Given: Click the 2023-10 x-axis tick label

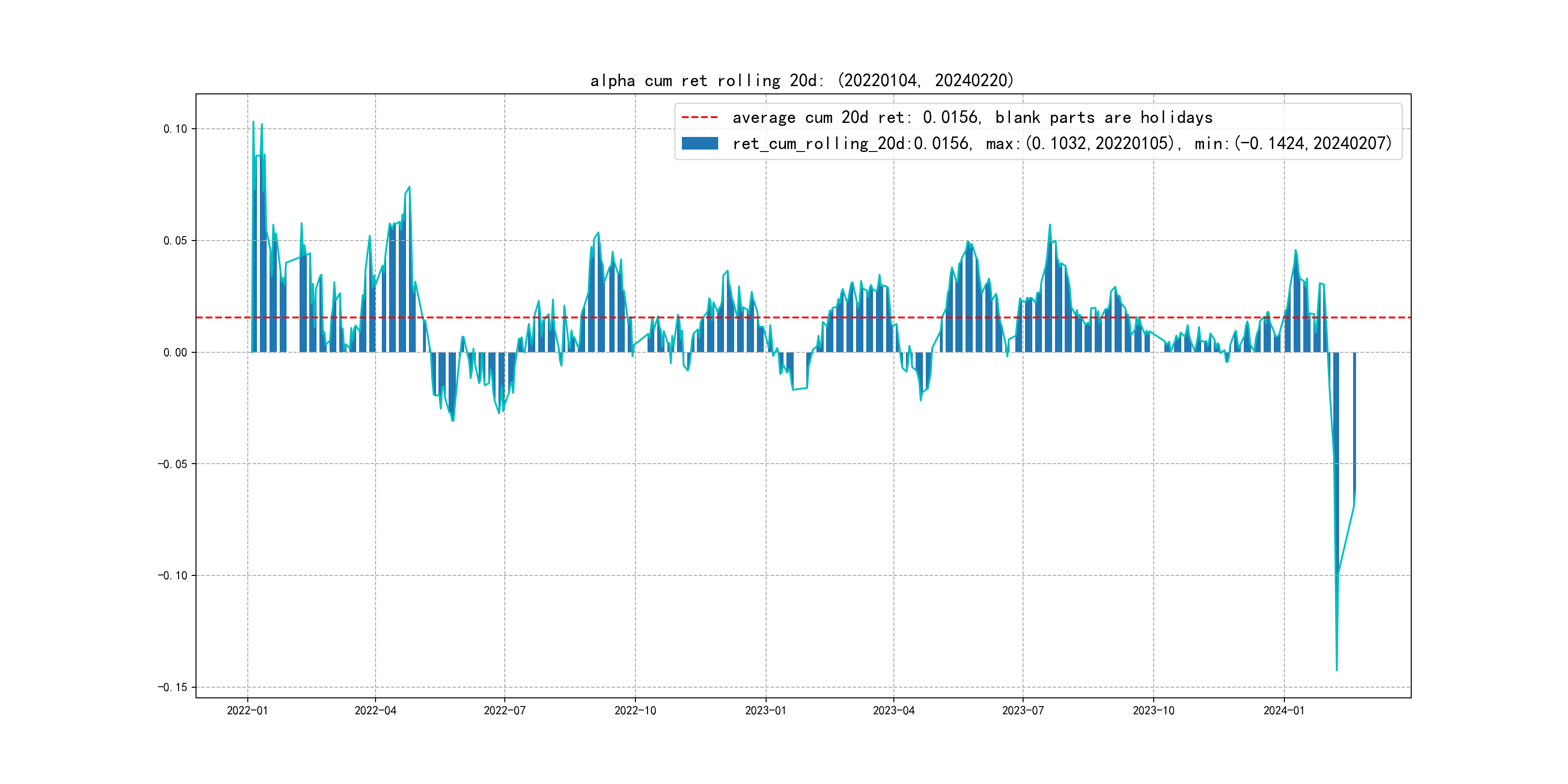Looking at the screenshot, I should click(x=1153, y=710).
